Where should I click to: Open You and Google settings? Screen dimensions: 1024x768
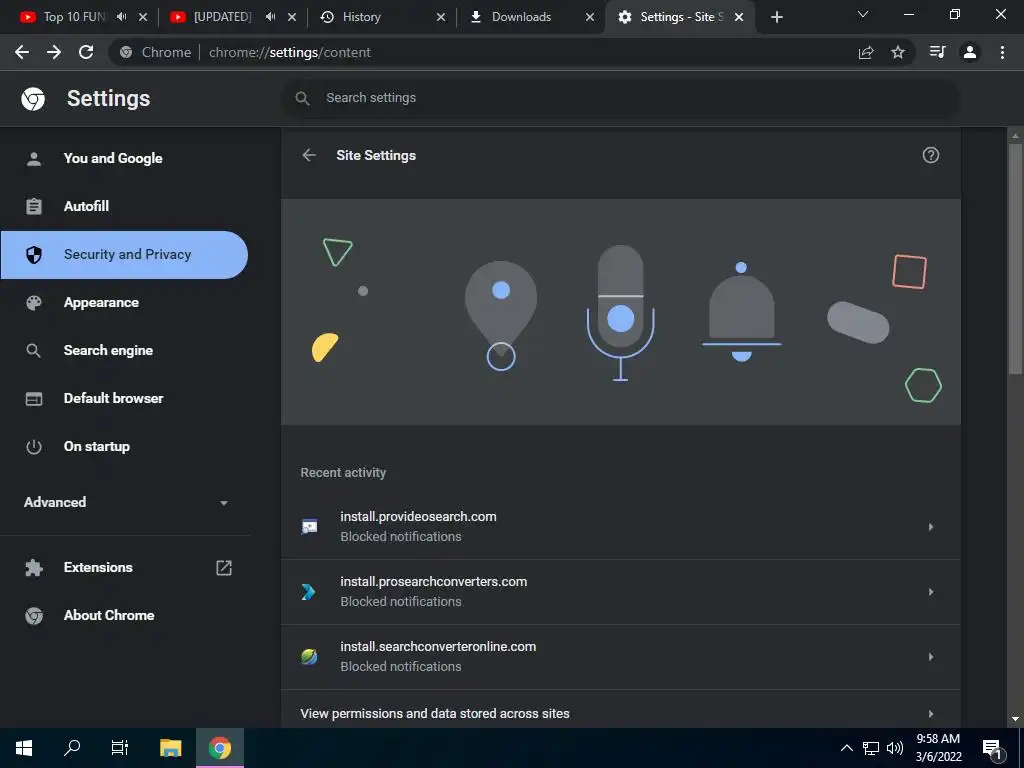click(x=113, y=158)
